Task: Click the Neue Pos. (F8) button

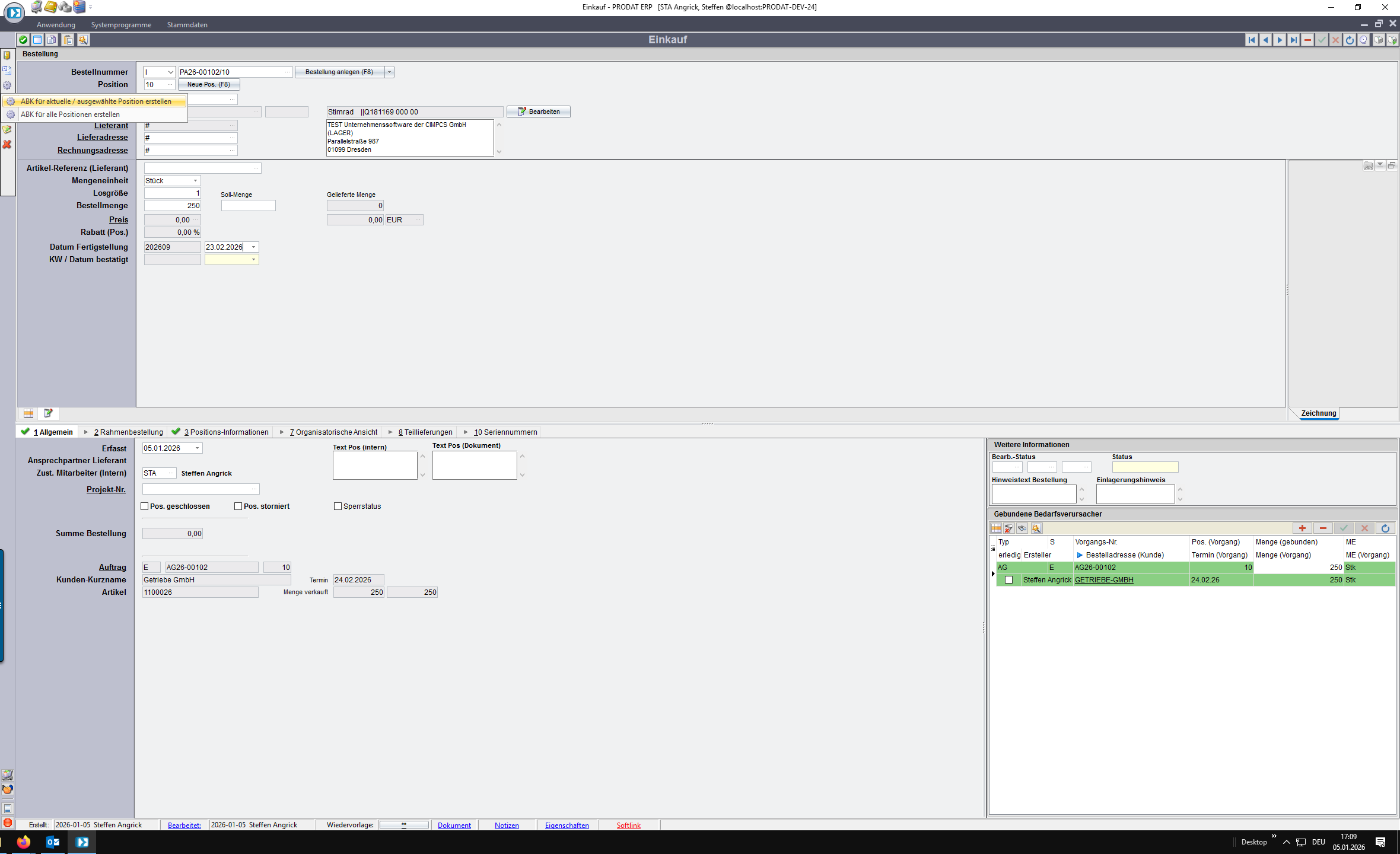Action: click(209, 84)
